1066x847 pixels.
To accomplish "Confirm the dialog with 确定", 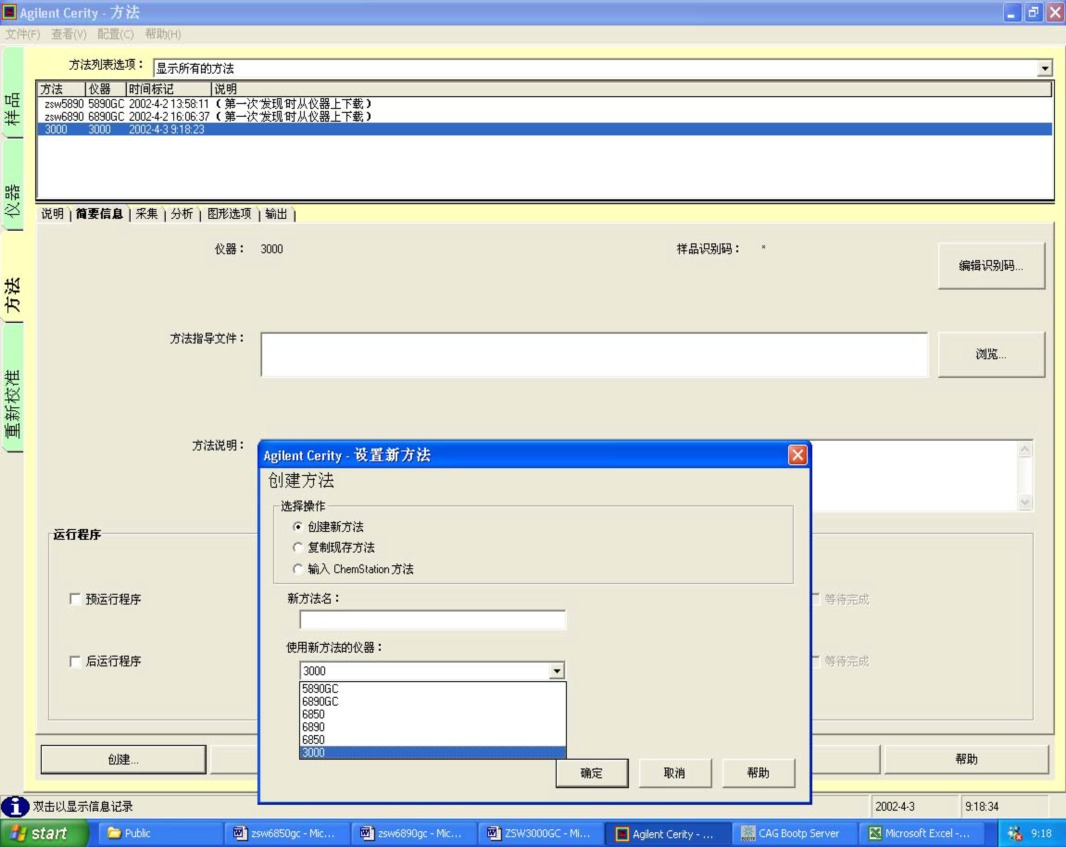I will click(591, 773).
